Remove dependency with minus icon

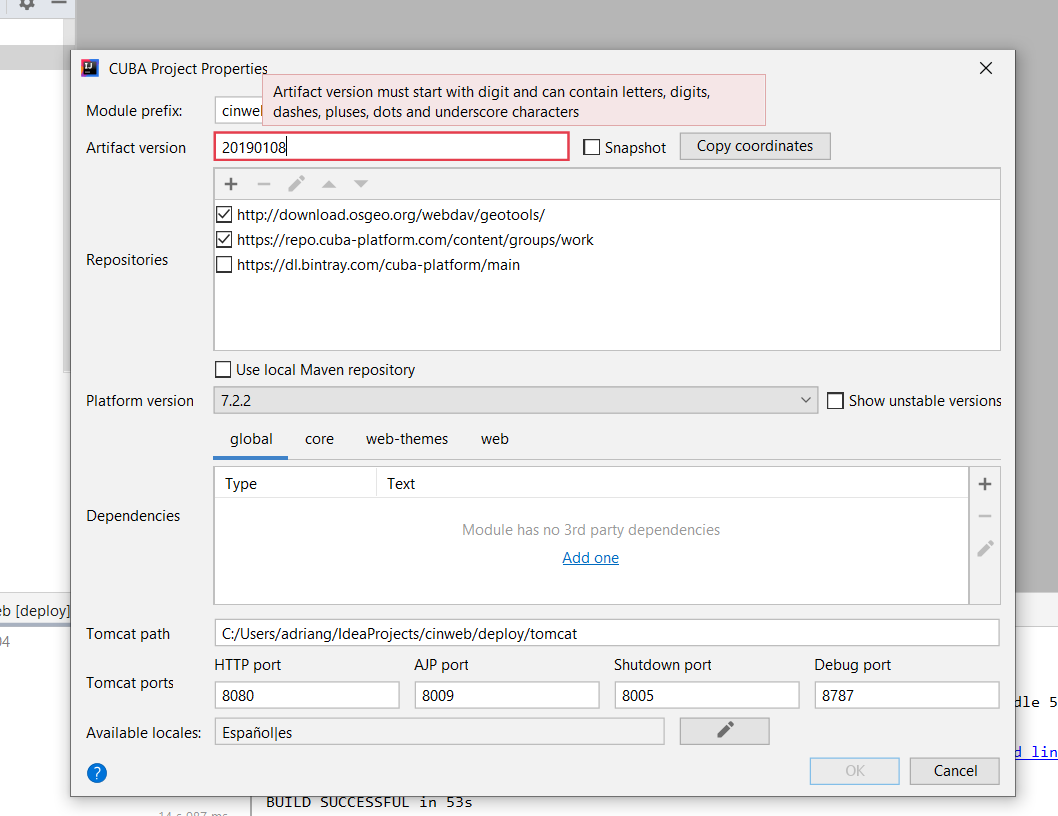click(x=985, y=516)
